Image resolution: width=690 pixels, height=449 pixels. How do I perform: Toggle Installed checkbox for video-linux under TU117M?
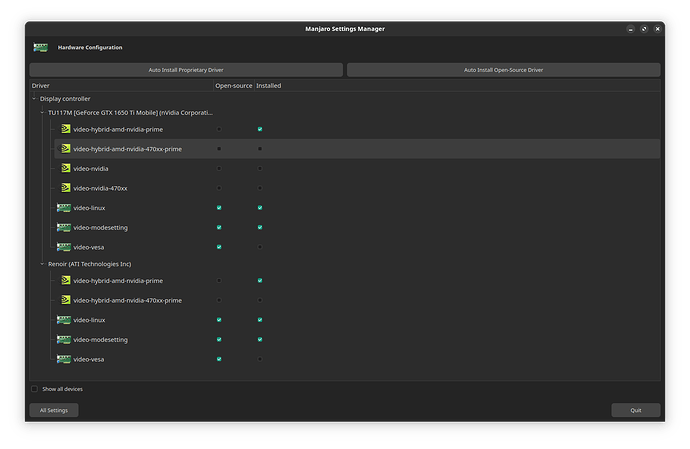click(260, 207)
